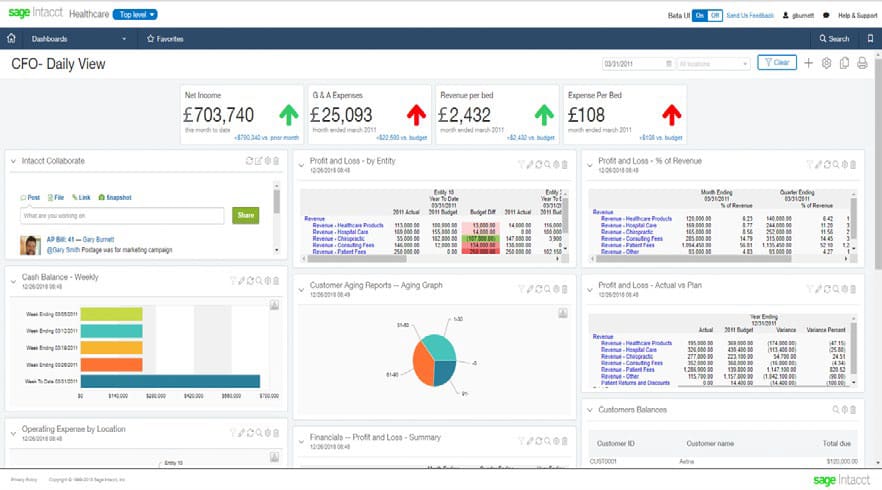The image size is (882, 490).
Task: Delete the Intacct Collaborate widget
Action: tap(276, 161)
